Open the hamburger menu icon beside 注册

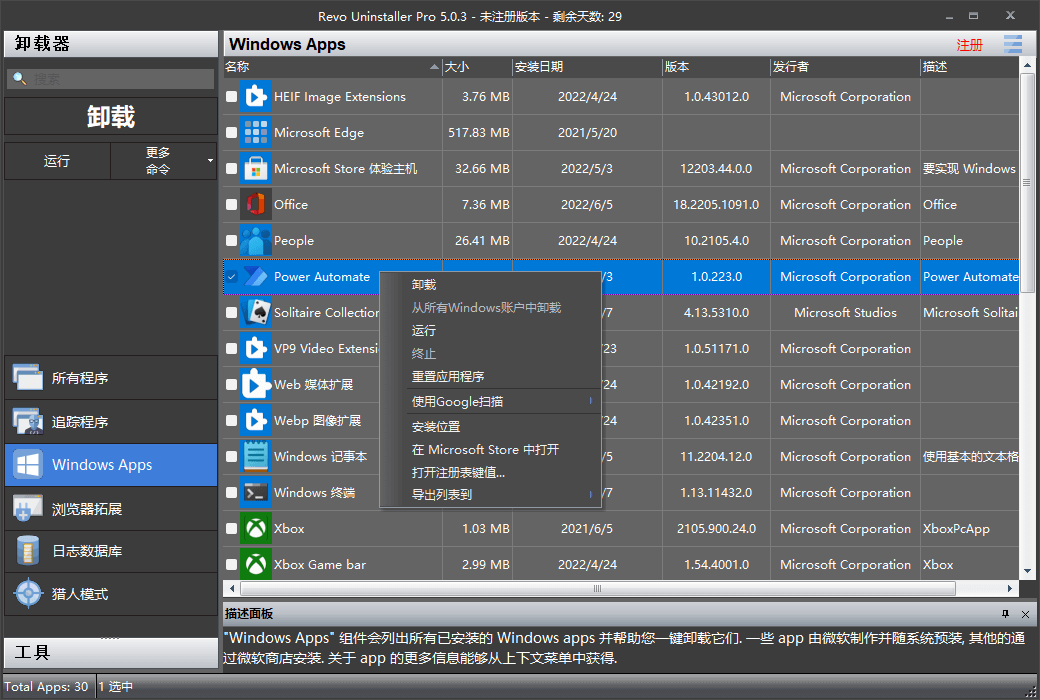click(x=1013, y=44)
